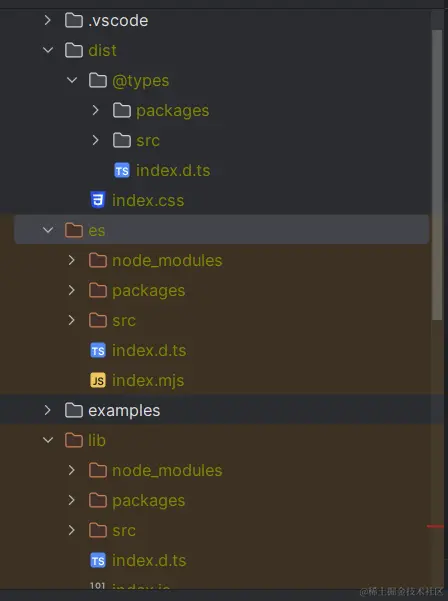This screenshot has height=601, width=448.
Task: Select index.css file in dist
Action: tap(148, 200)
